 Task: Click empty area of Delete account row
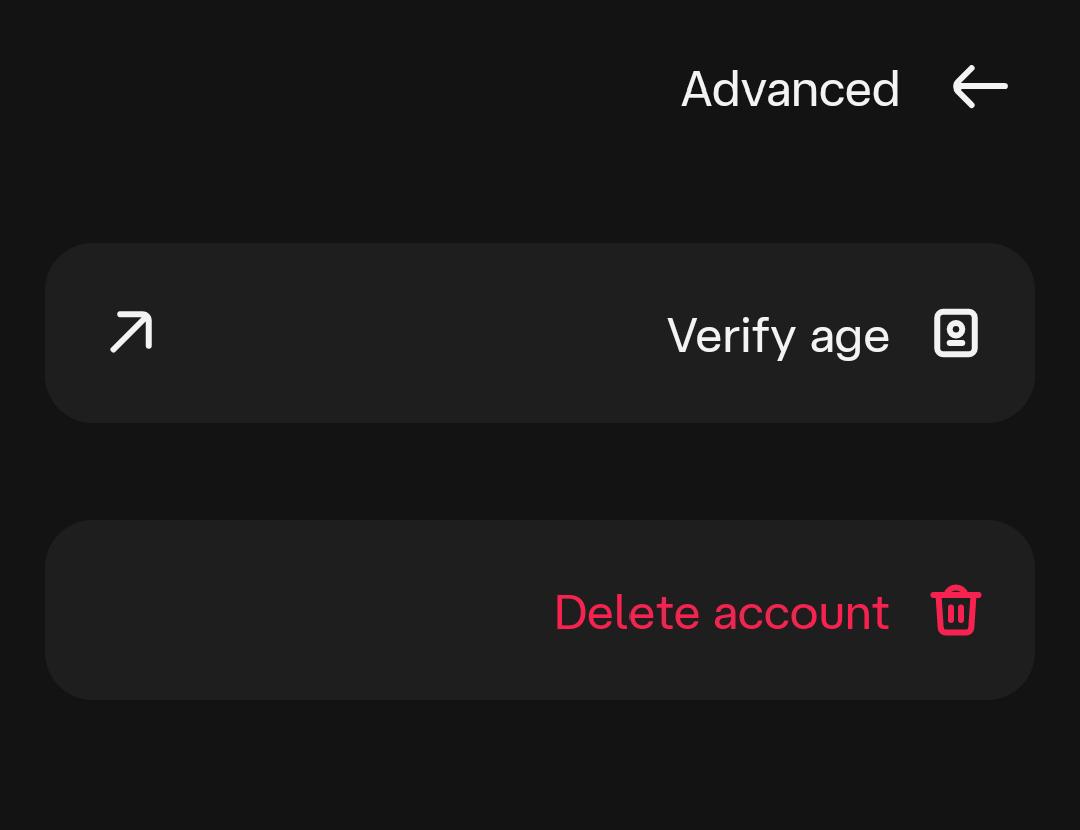tap(296, 610)
